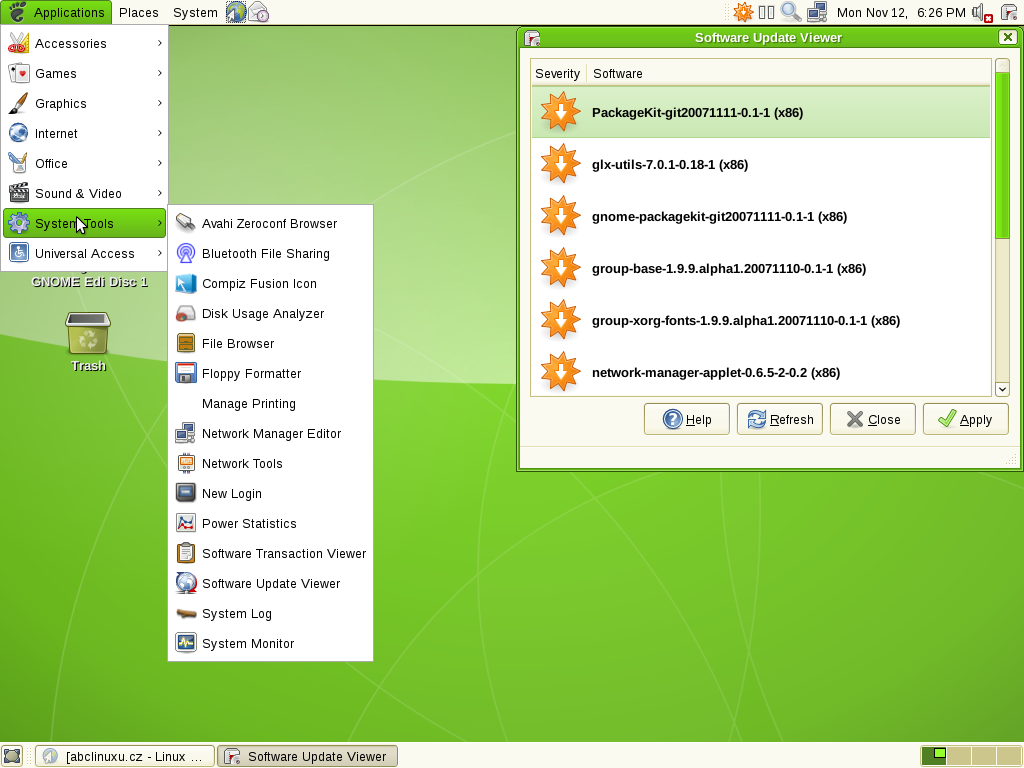
Task: Open the System menu
Action: (195, 12)
